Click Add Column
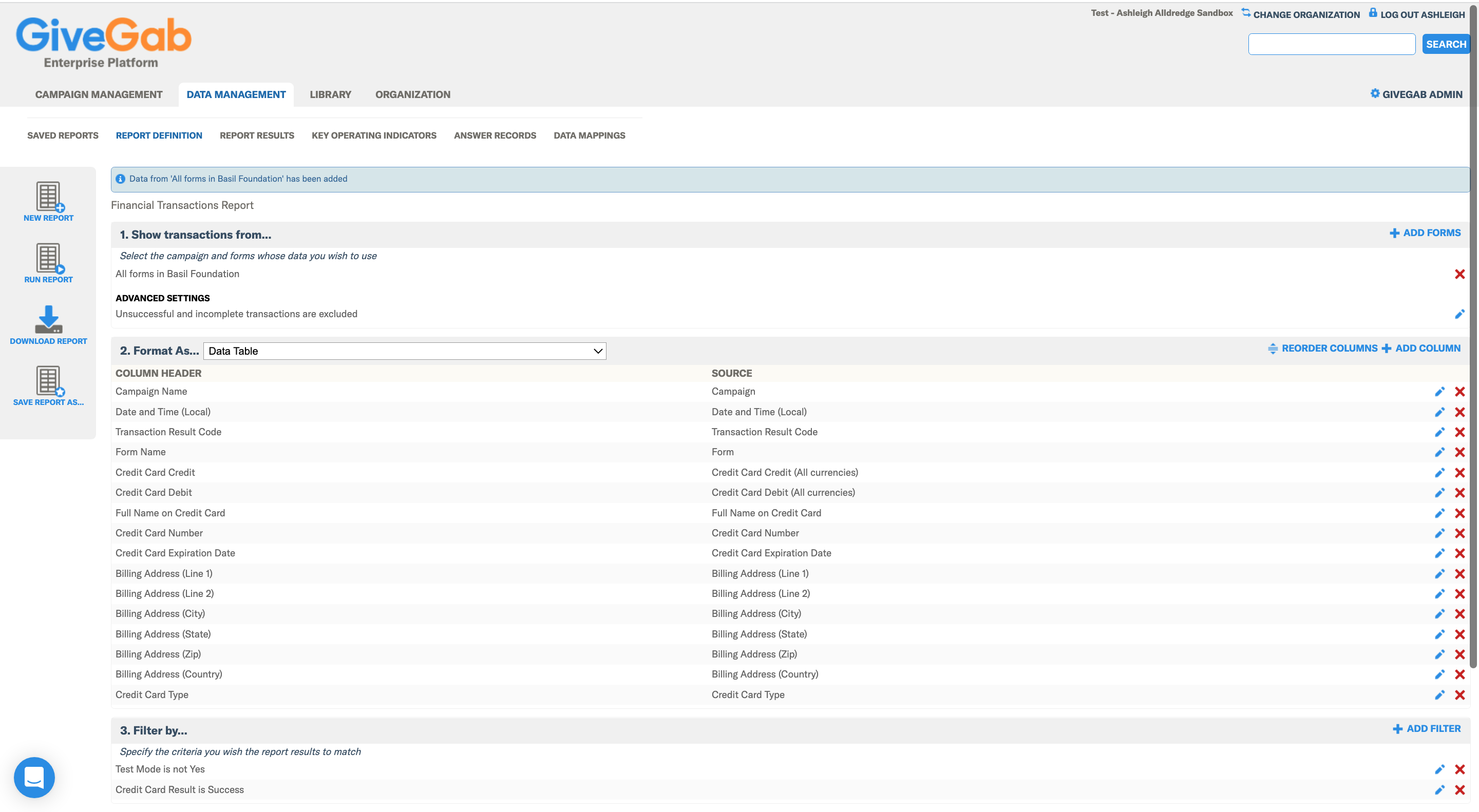This screenshot has height=812, width=1479. pyautogui.click(x=1421, y=349)
